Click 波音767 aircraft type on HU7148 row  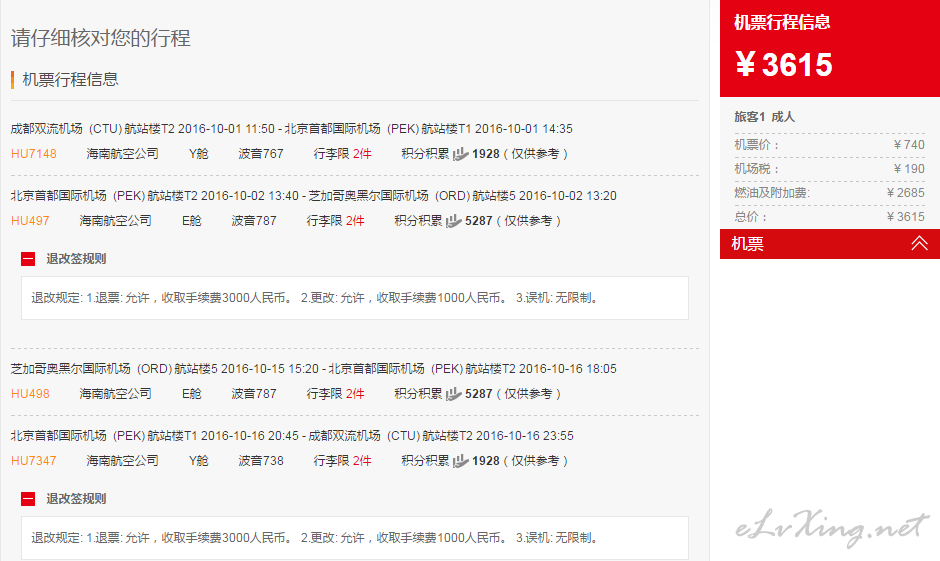[x=261, y=154]
